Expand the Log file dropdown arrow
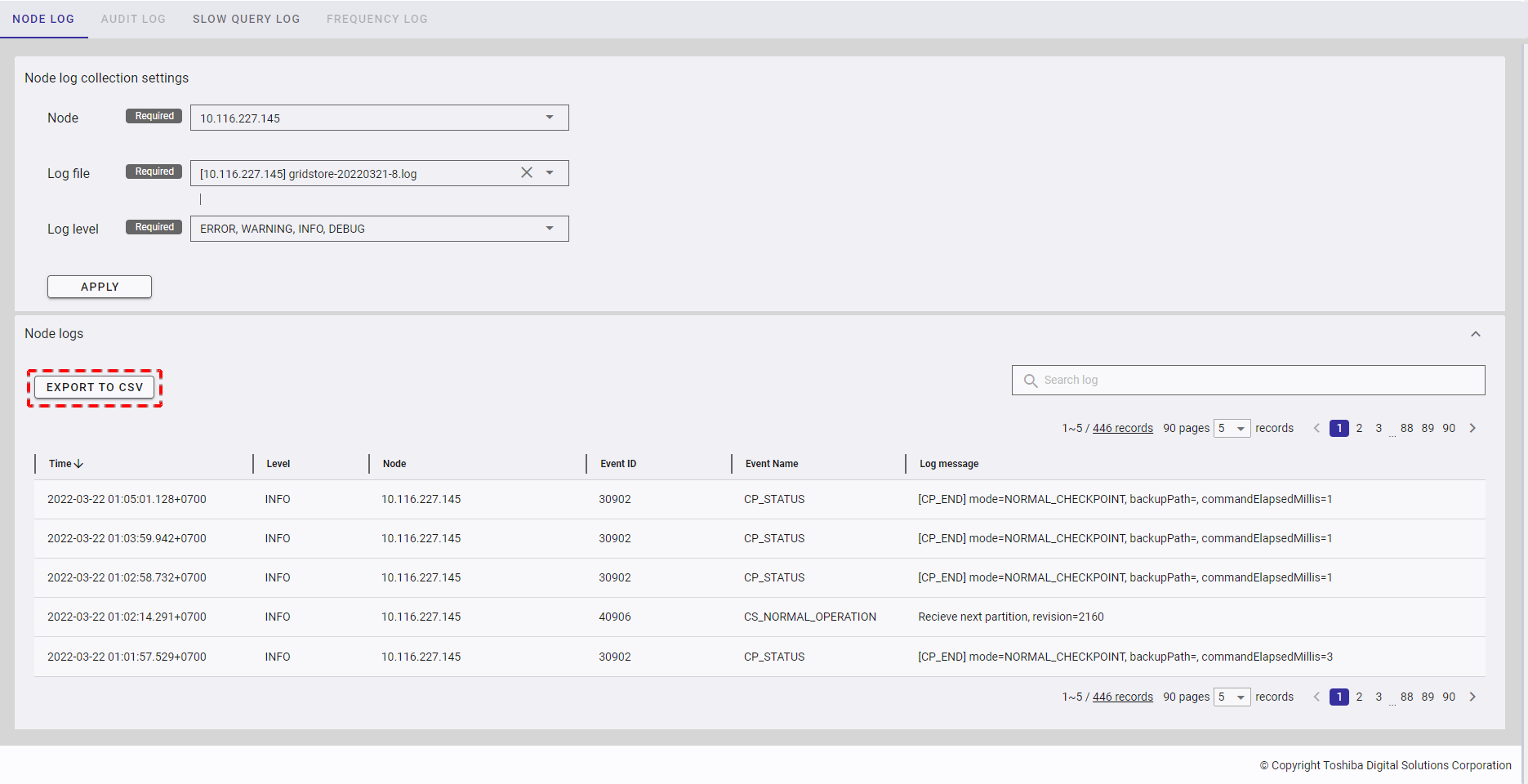The width and height of the screenshot is (1528, 784). pyautogui.click(x=550, y=173)
